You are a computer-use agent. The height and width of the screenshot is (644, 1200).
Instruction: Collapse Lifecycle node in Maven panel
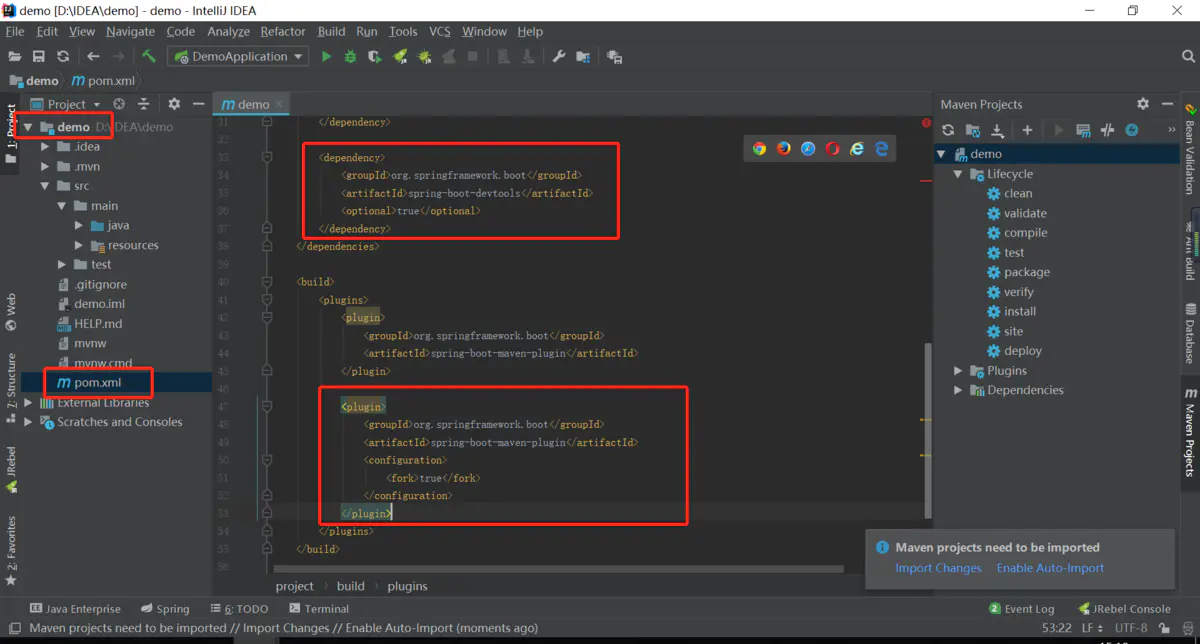click(958, 174)
